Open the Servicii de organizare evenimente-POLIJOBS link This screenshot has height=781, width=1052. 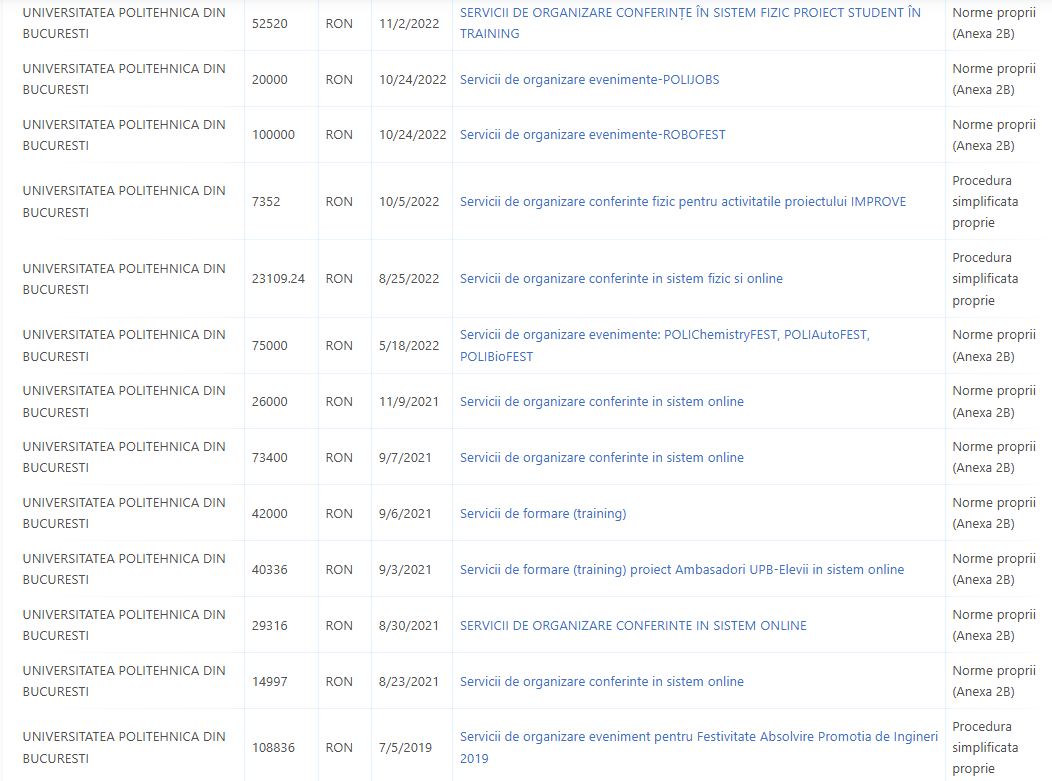click(x=589, y=79)
